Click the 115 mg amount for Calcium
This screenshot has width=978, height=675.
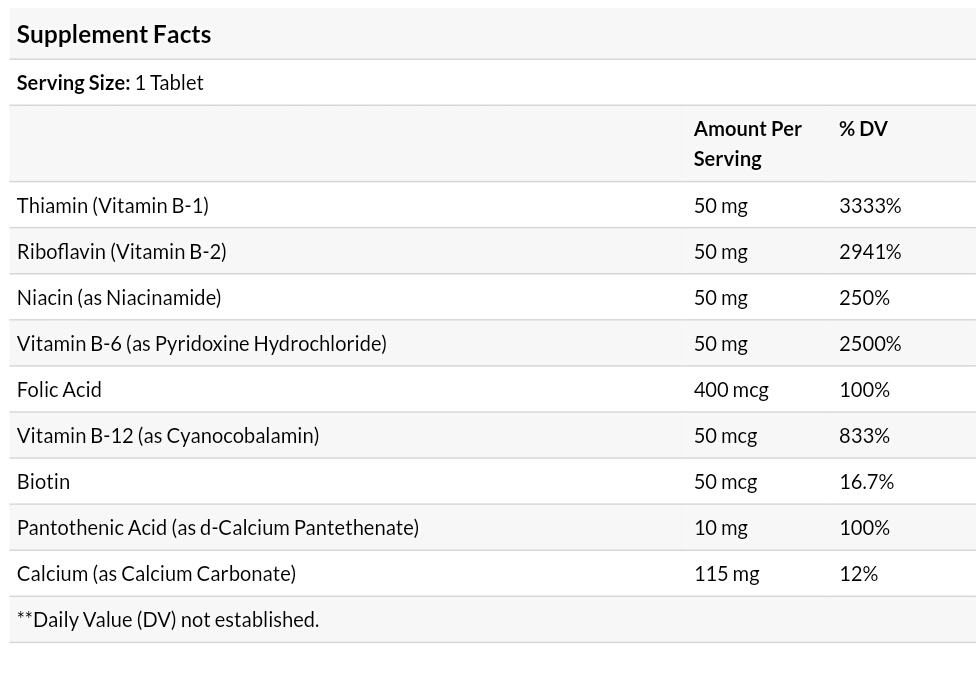tap(726, 574)
